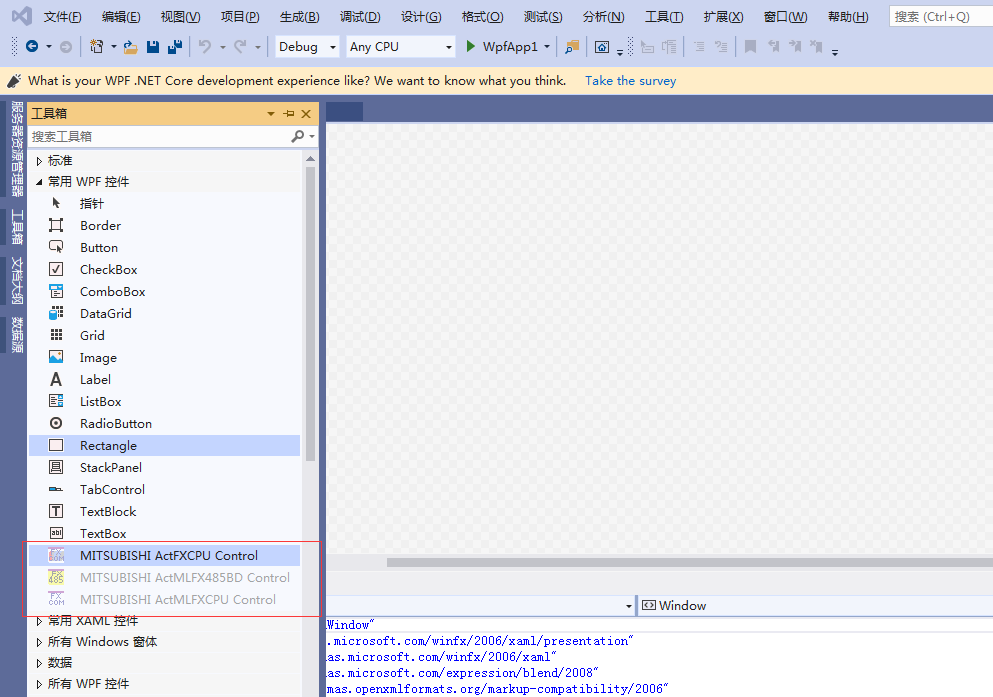Screen dimensions: 993x697
Task: Select the StackPanel control in the toolbox
Action: (110, 467)
